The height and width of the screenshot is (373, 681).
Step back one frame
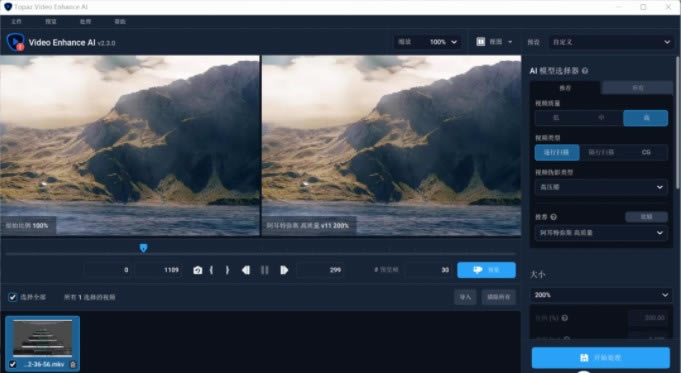pos(246,270)
